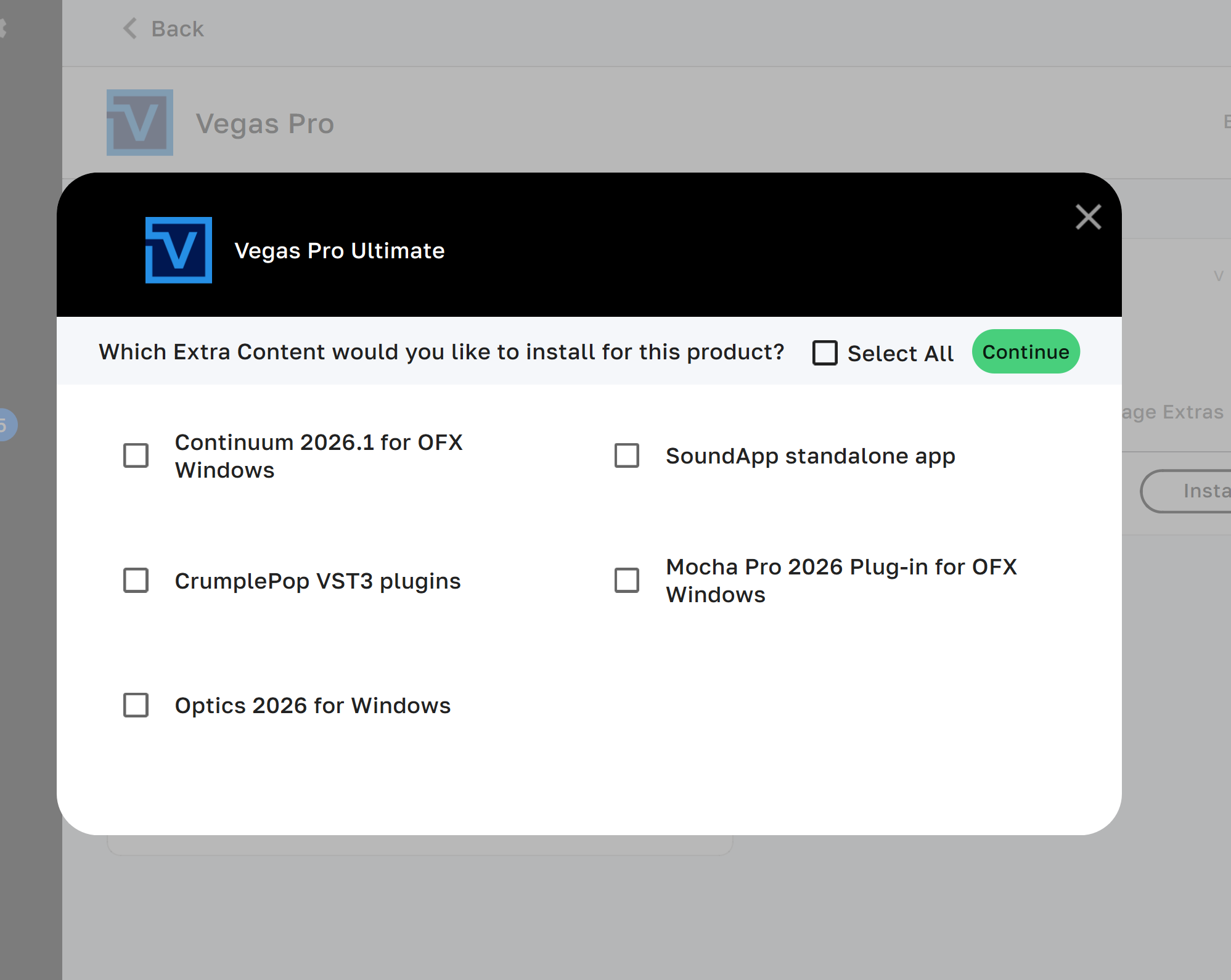Click the green Continue button
1231x980 pixels.
tap(1026, 351)
